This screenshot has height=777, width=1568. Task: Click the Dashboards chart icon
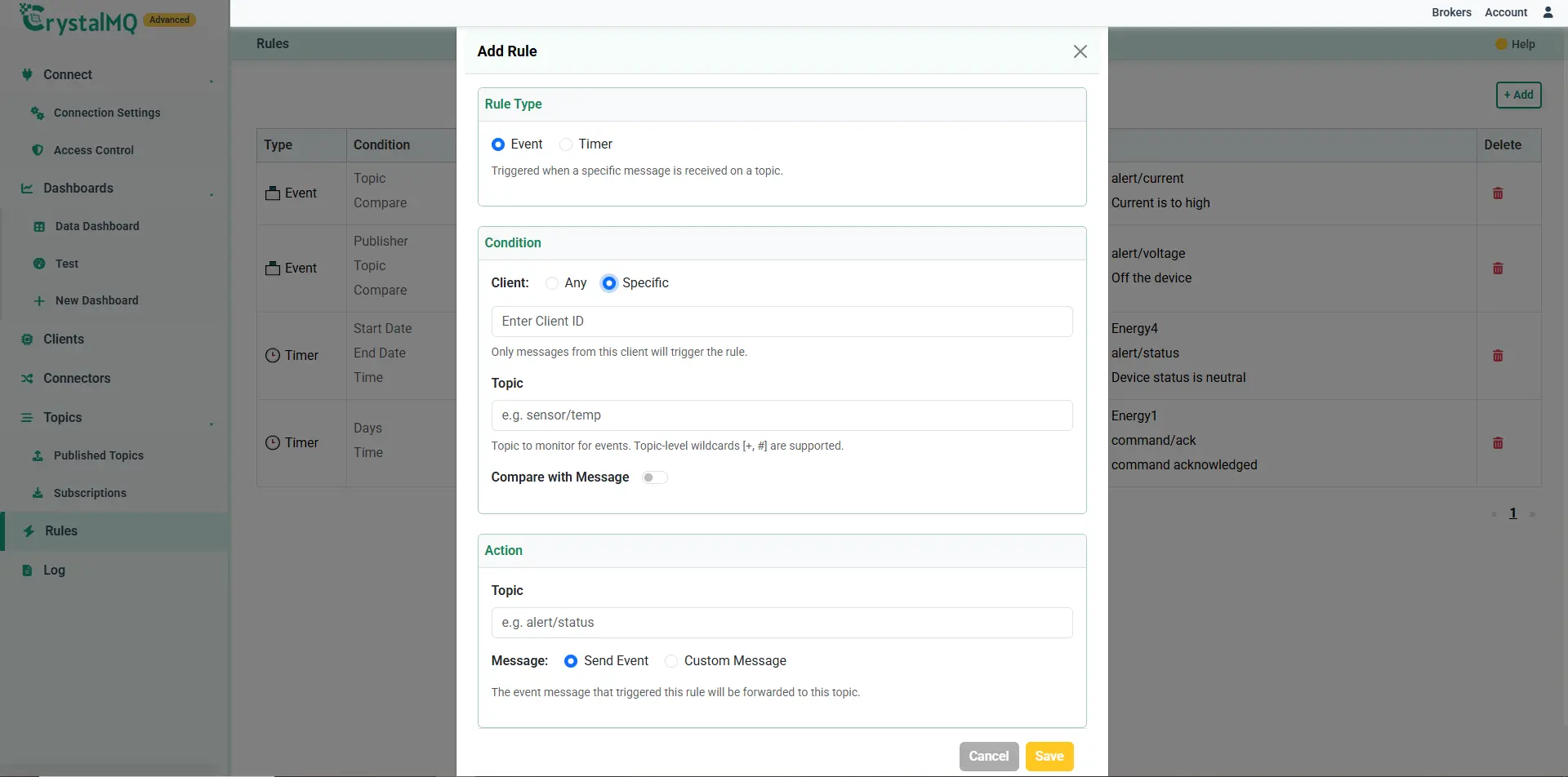27,188
